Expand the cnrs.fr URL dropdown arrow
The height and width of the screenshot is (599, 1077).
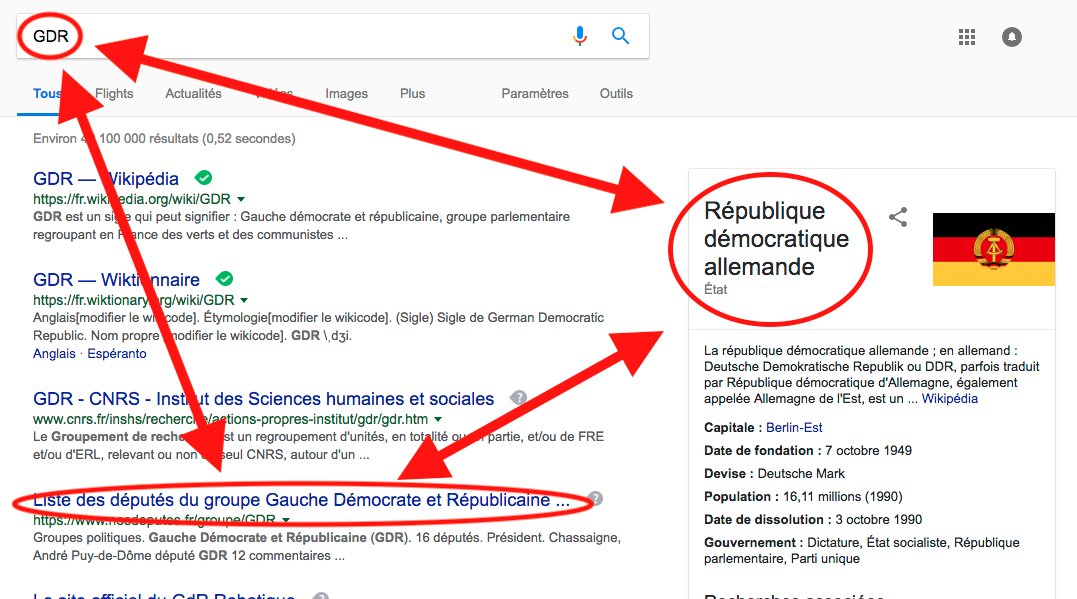point(438,419)
